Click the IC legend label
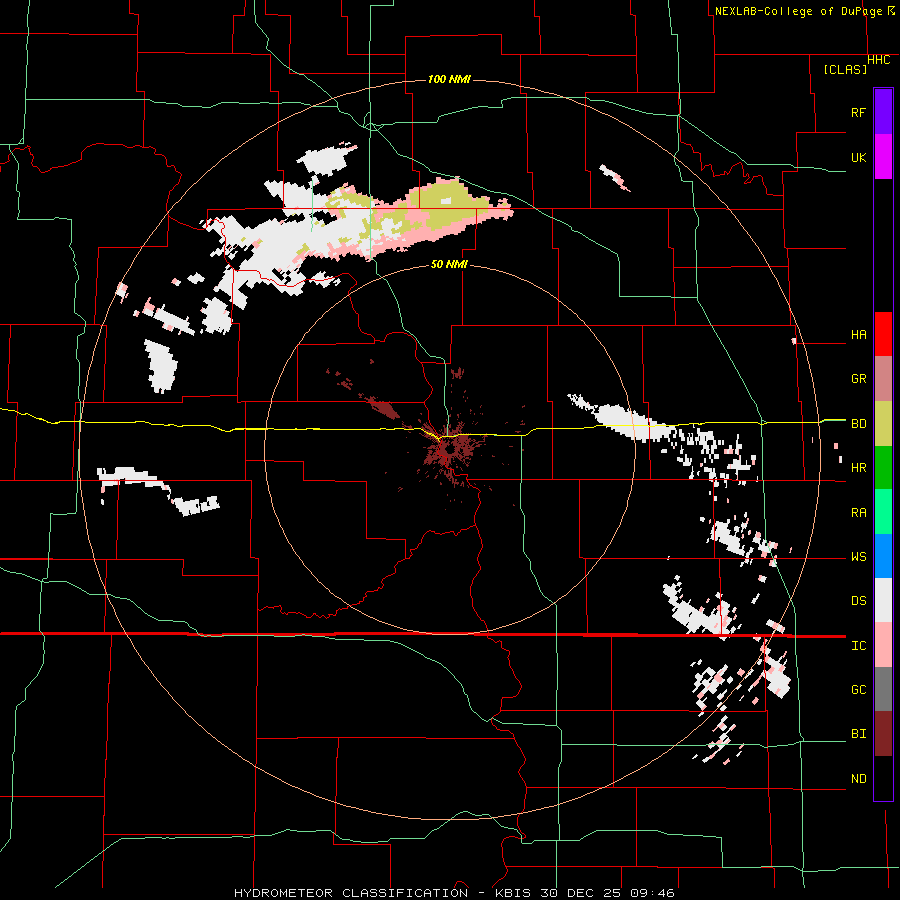This screenshot has height=900, width=900. pyautogui.click(x=859, y=646)
